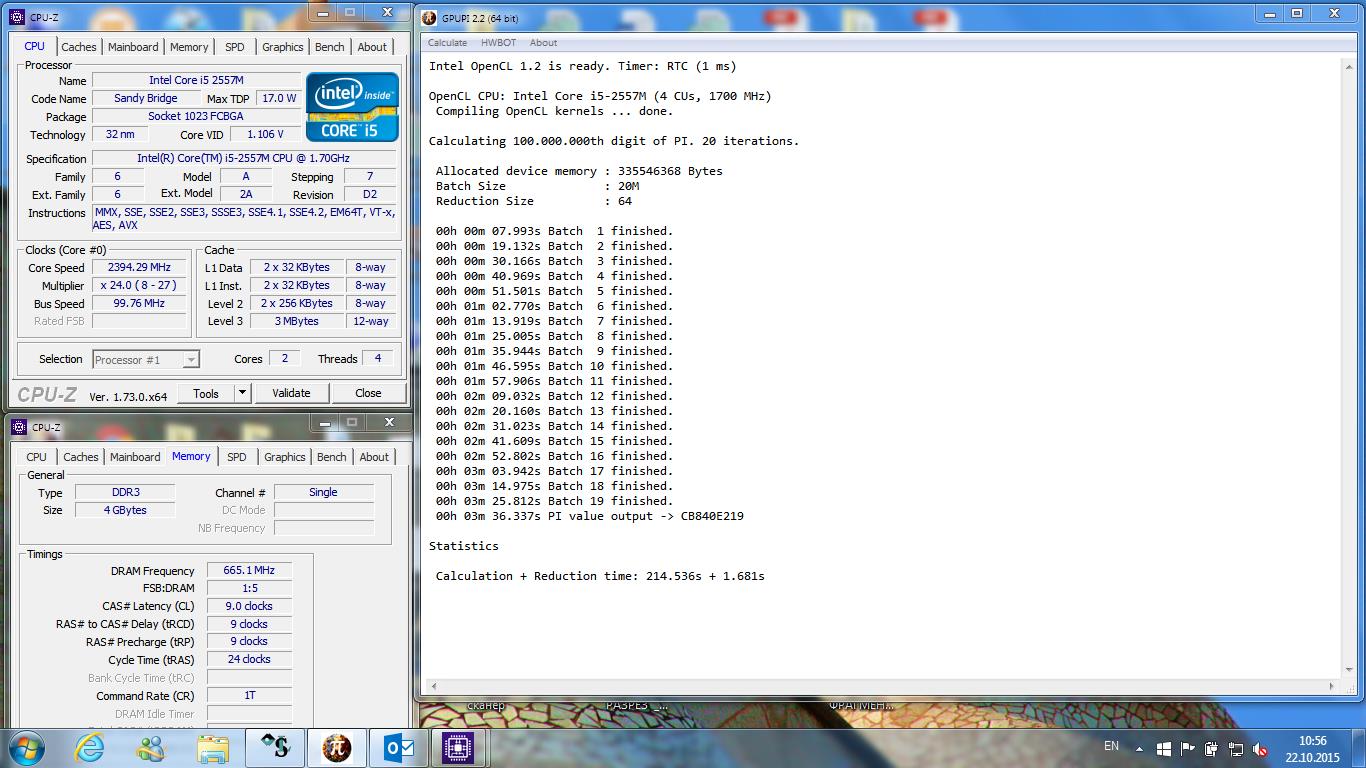Click the GPUPI title bar icon

point(429,17)
